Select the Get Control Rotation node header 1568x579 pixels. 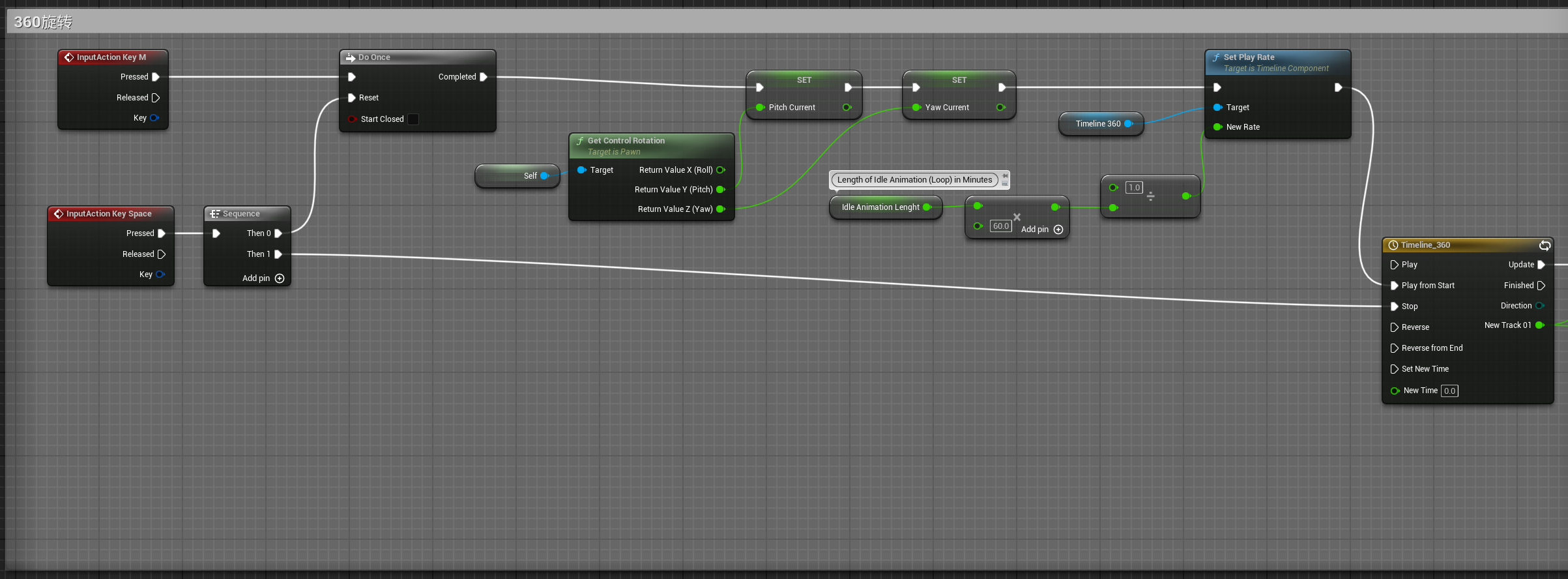[652, 146]
